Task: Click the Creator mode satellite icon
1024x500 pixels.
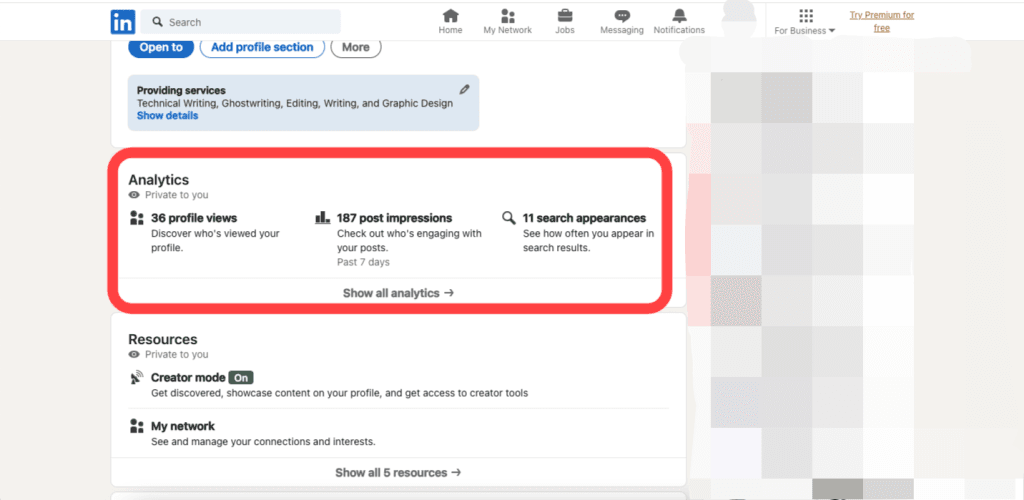Action: (136, 377)
